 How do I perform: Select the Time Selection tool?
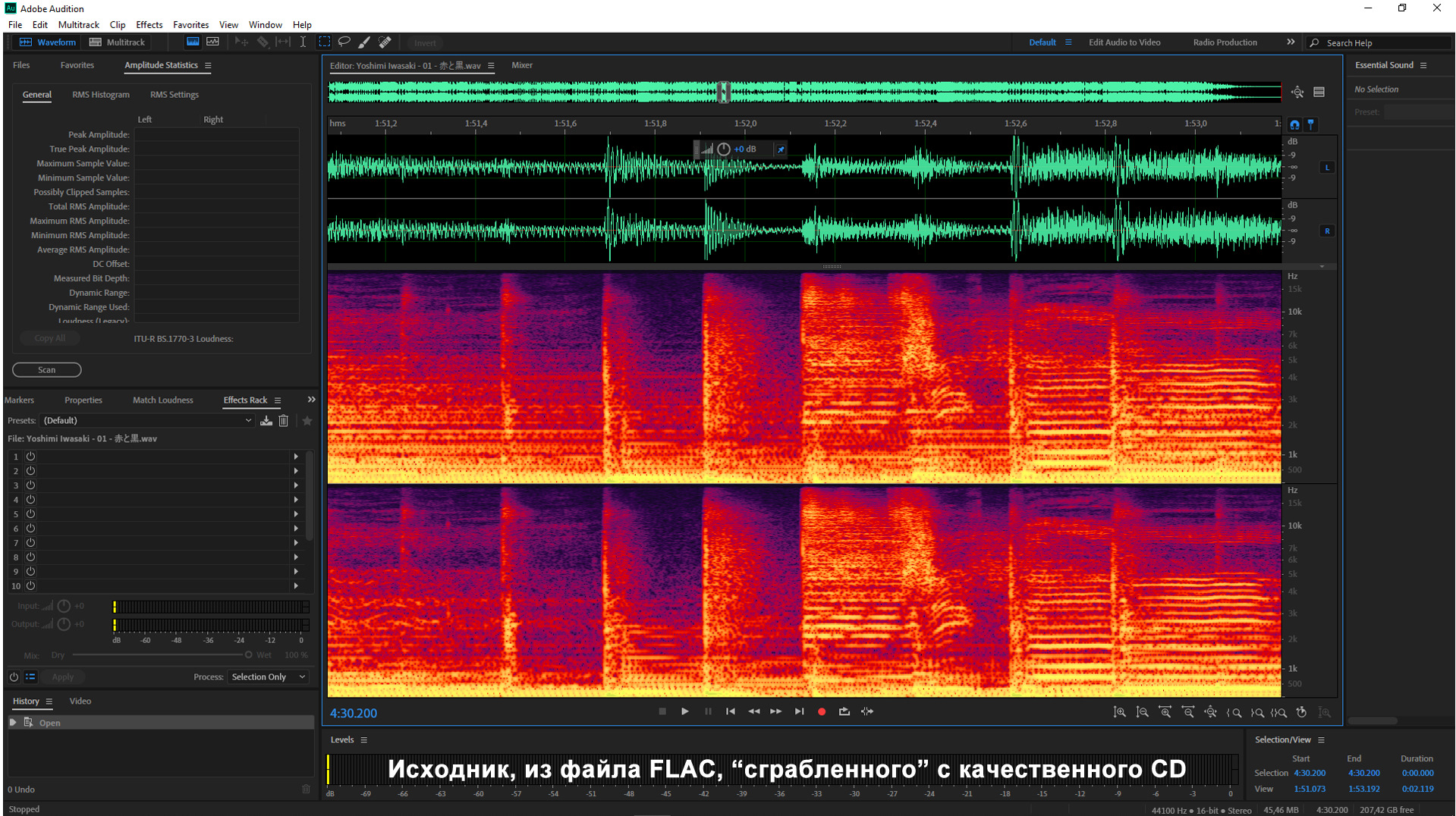click(303, 42)
